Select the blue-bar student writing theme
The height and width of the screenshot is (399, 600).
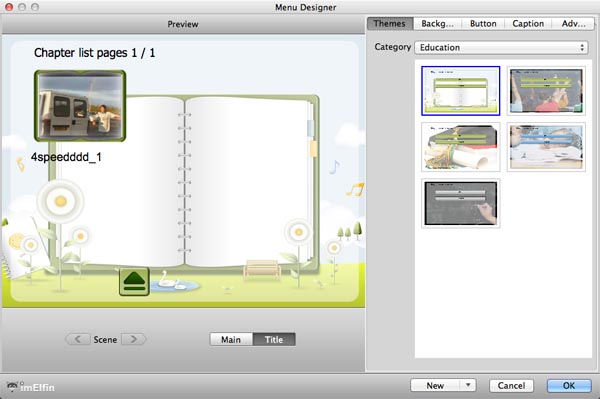(546, 147)
